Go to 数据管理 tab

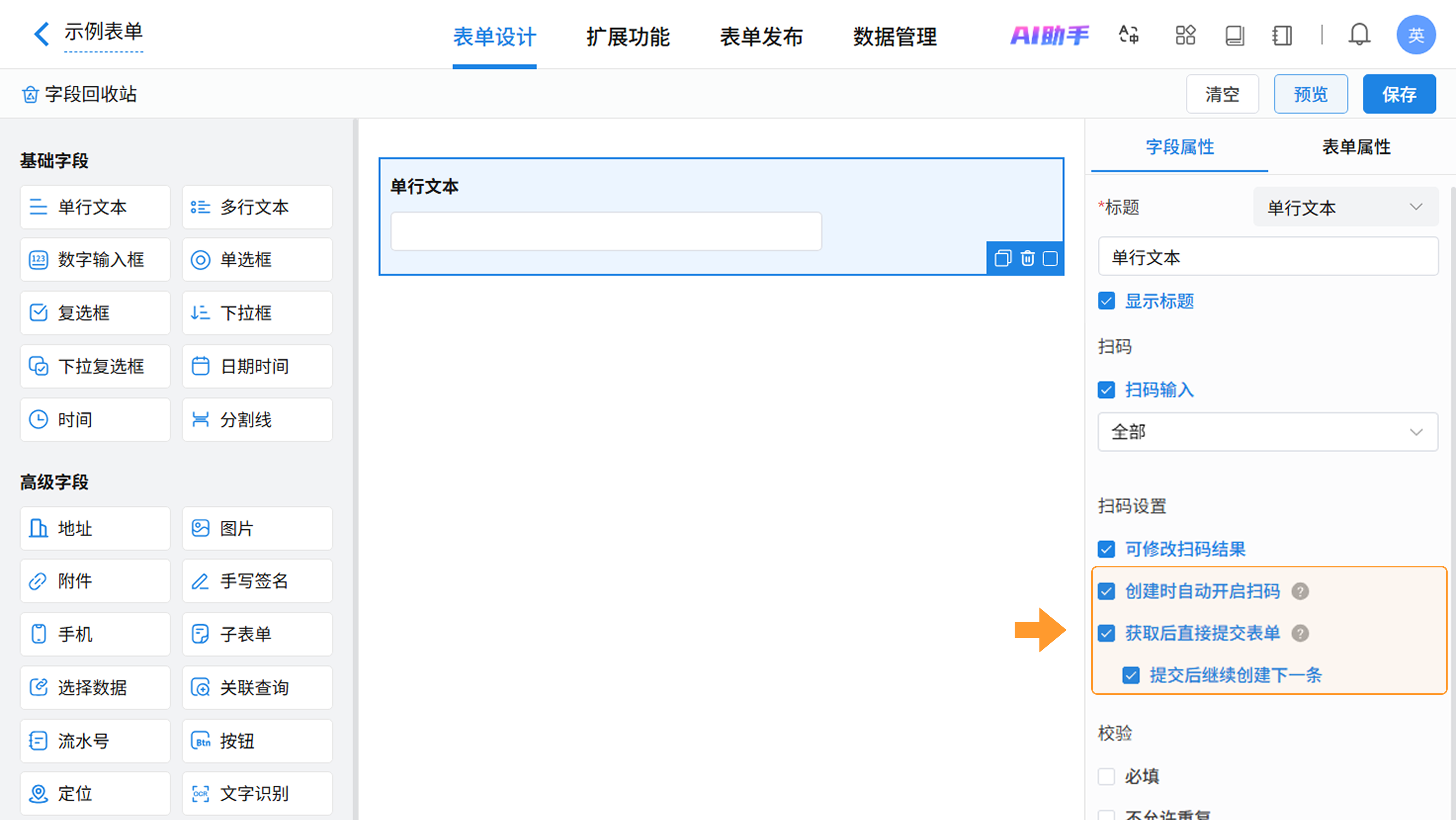pyautogui.click(x=894, y=37)
